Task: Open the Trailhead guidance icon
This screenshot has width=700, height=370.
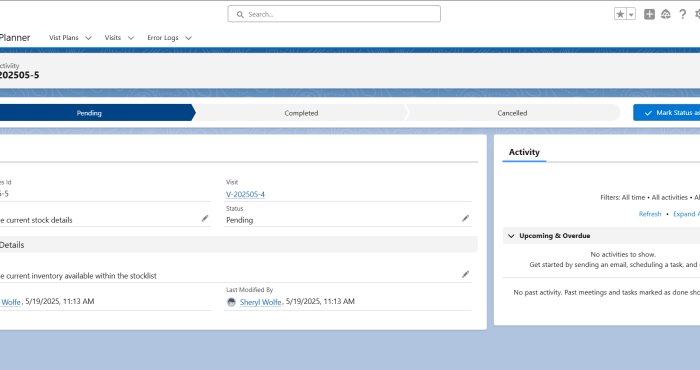Action: (x=666, y=14)
